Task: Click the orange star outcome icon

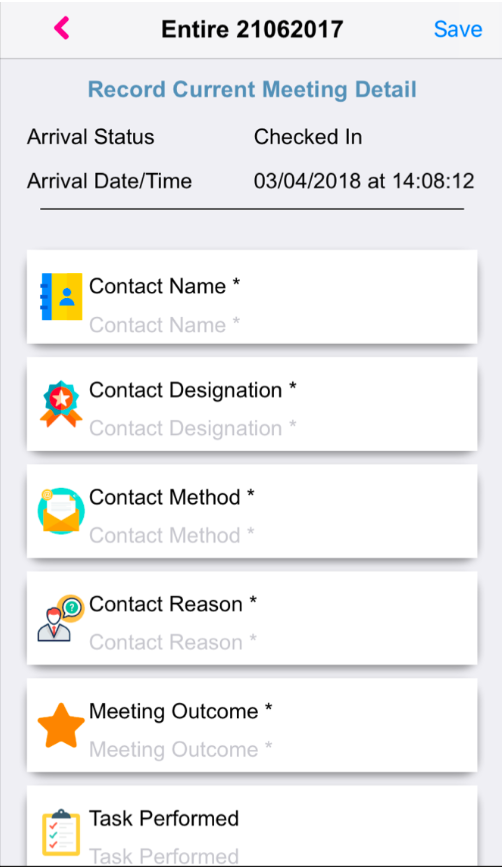Action: [61, 725]
